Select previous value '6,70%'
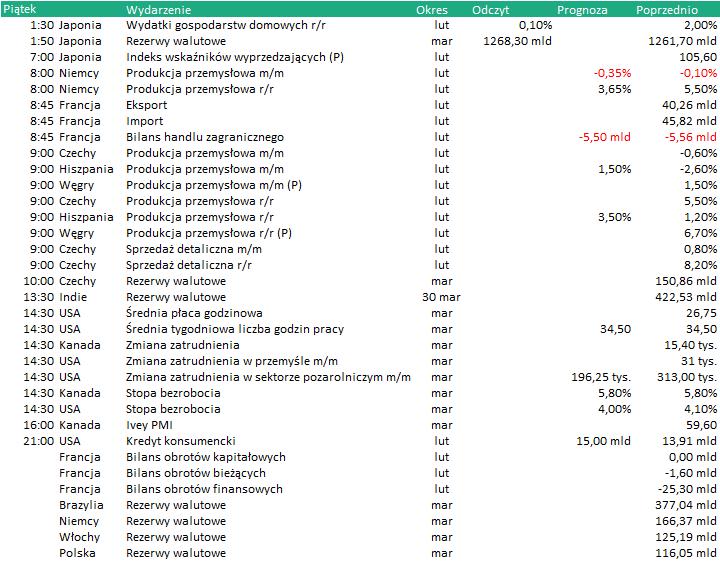 tap(700, 233)
